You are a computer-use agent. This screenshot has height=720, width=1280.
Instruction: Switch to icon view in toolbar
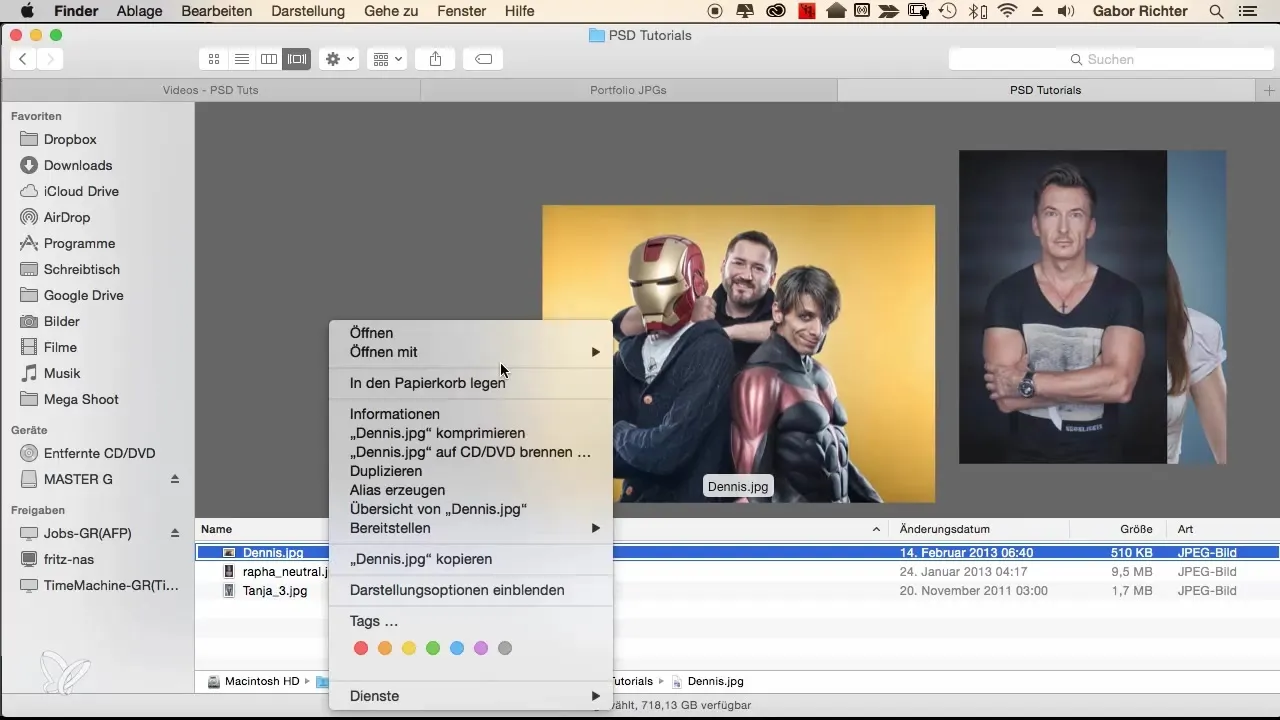(213, 59)
